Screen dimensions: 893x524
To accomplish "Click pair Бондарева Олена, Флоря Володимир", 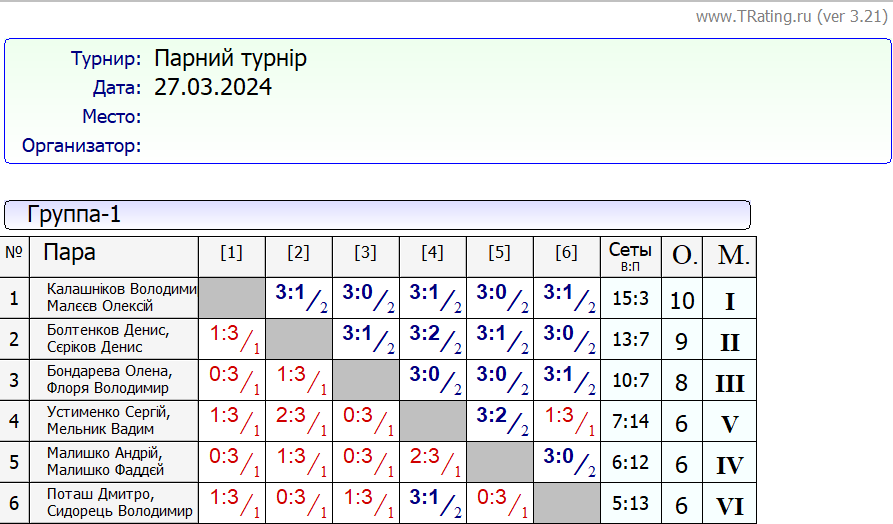I will 109,380.
